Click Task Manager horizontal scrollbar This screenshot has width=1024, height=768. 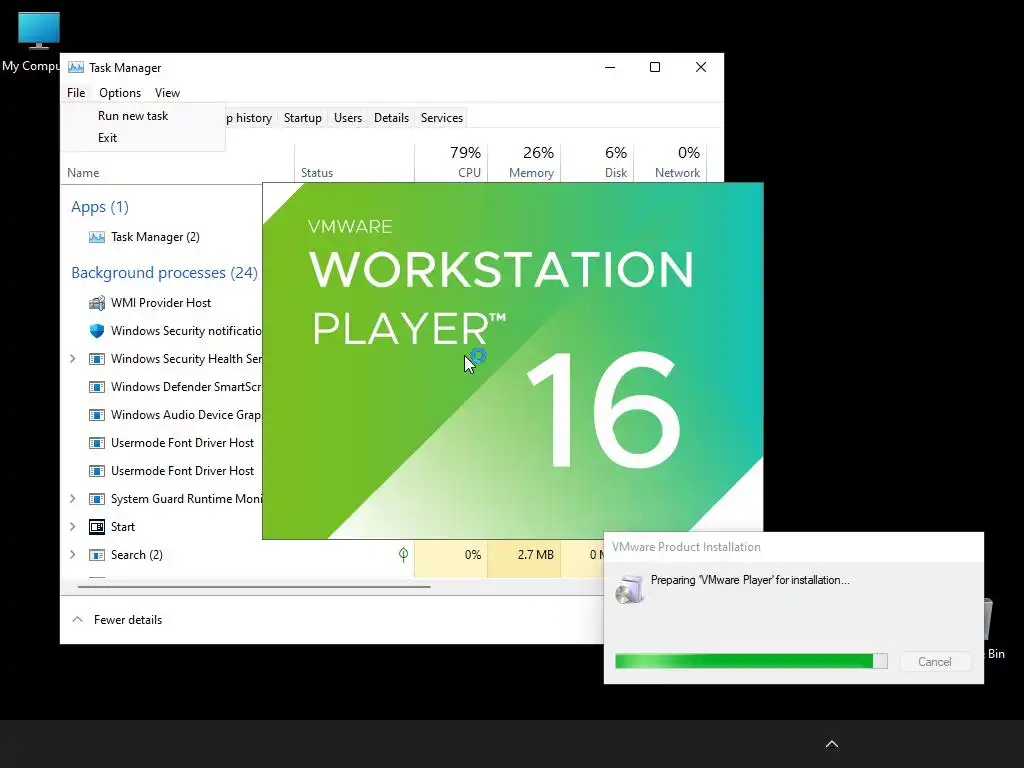click(x=253, y=586)
